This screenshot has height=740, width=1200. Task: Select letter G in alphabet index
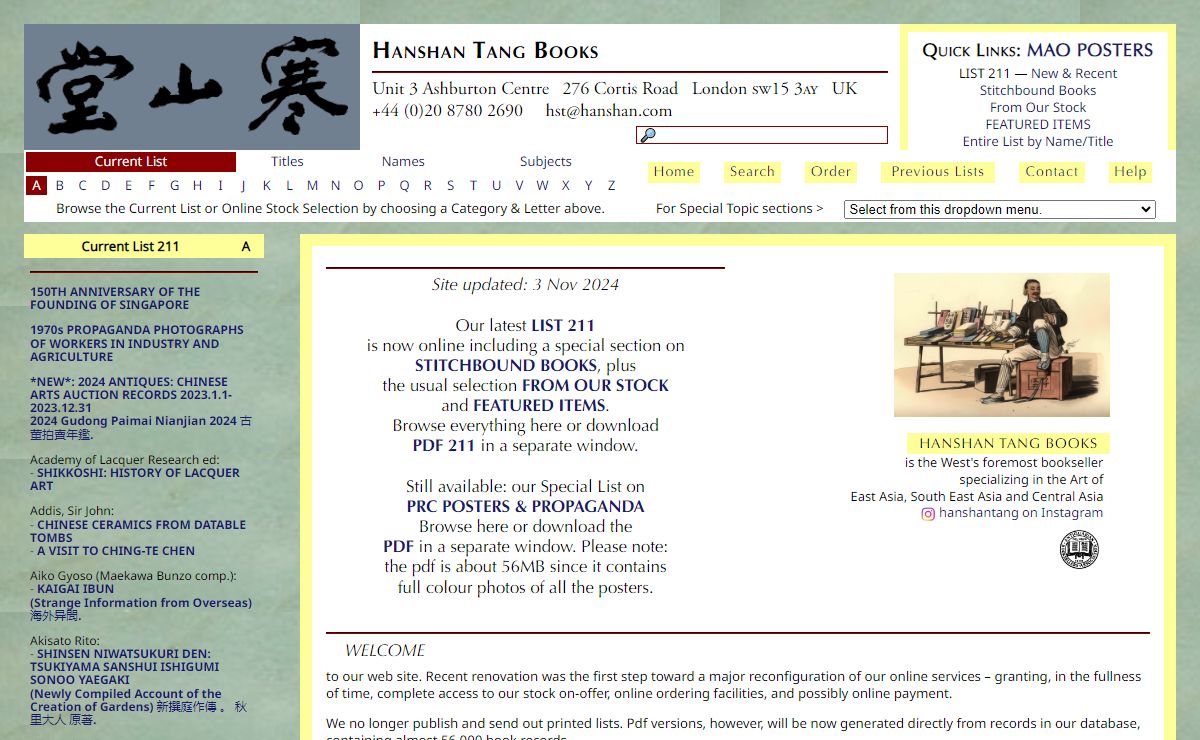pyautogui.click(x=175, y=186)
